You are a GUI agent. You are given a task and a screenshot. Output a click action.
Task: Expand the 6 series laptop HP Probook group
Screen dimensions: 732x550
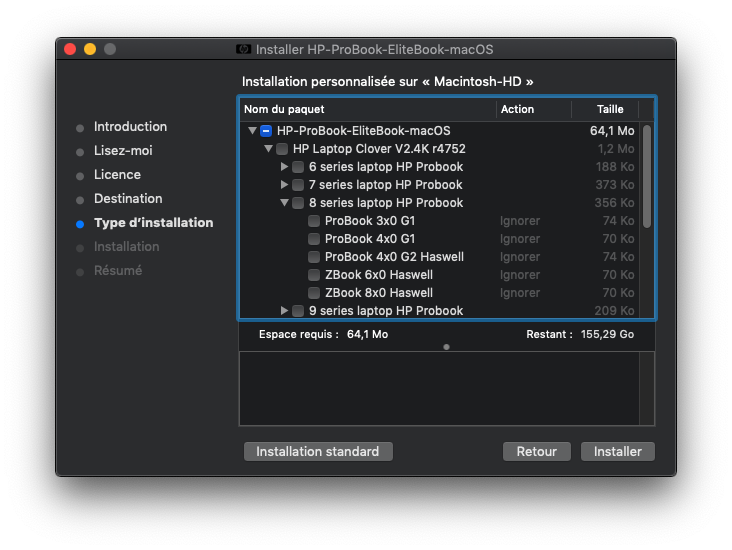(x=284, y=166)
